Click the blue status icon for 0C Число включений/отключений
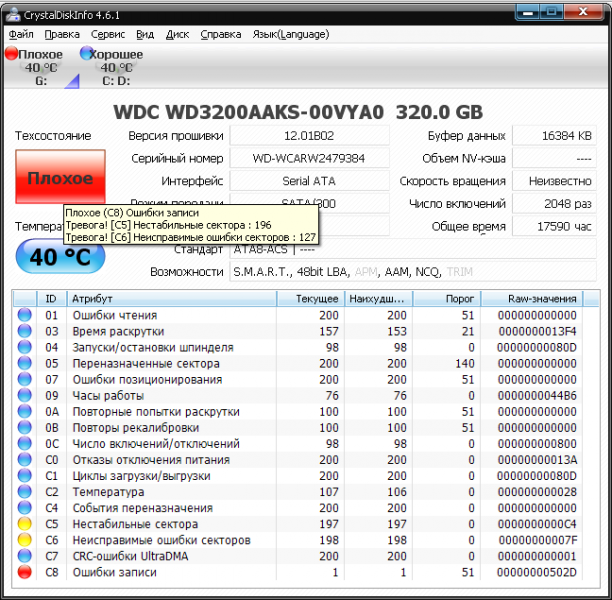 [24, 443]
